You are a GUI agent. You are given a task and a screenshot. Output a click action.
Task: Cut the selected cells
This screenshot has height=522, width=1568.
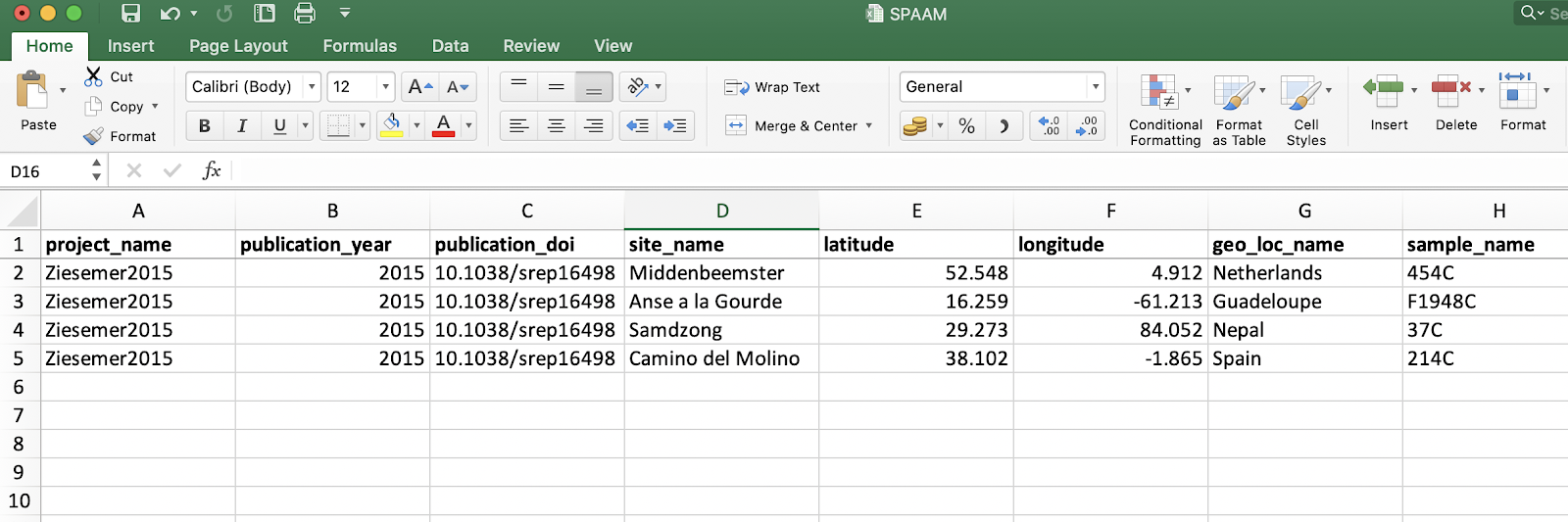coord(109,76)
